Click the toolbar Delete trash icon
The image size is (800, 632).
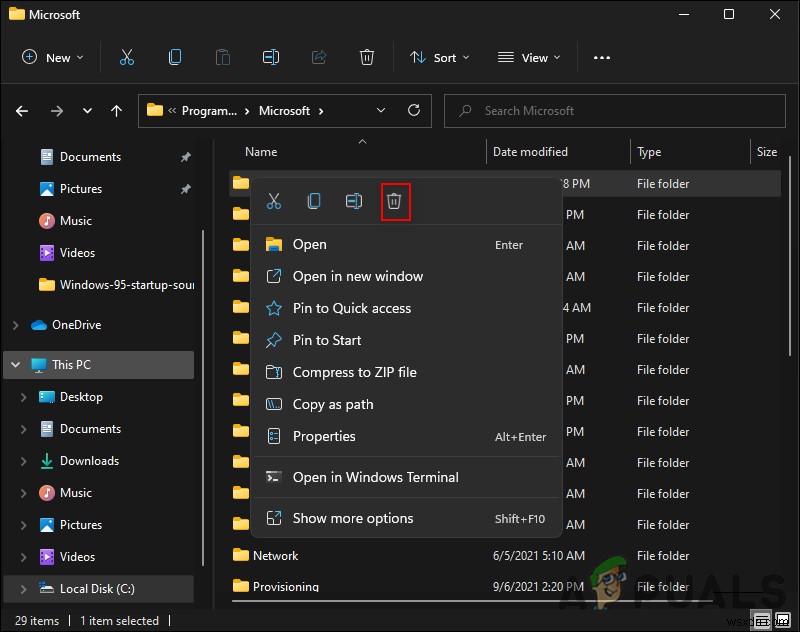pos(367,57)
